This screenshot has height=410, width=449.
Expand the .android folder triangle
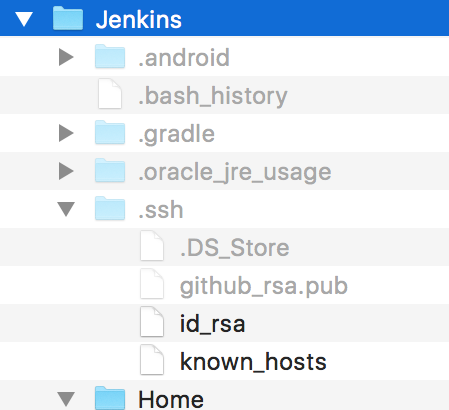(x=66, y=57)
